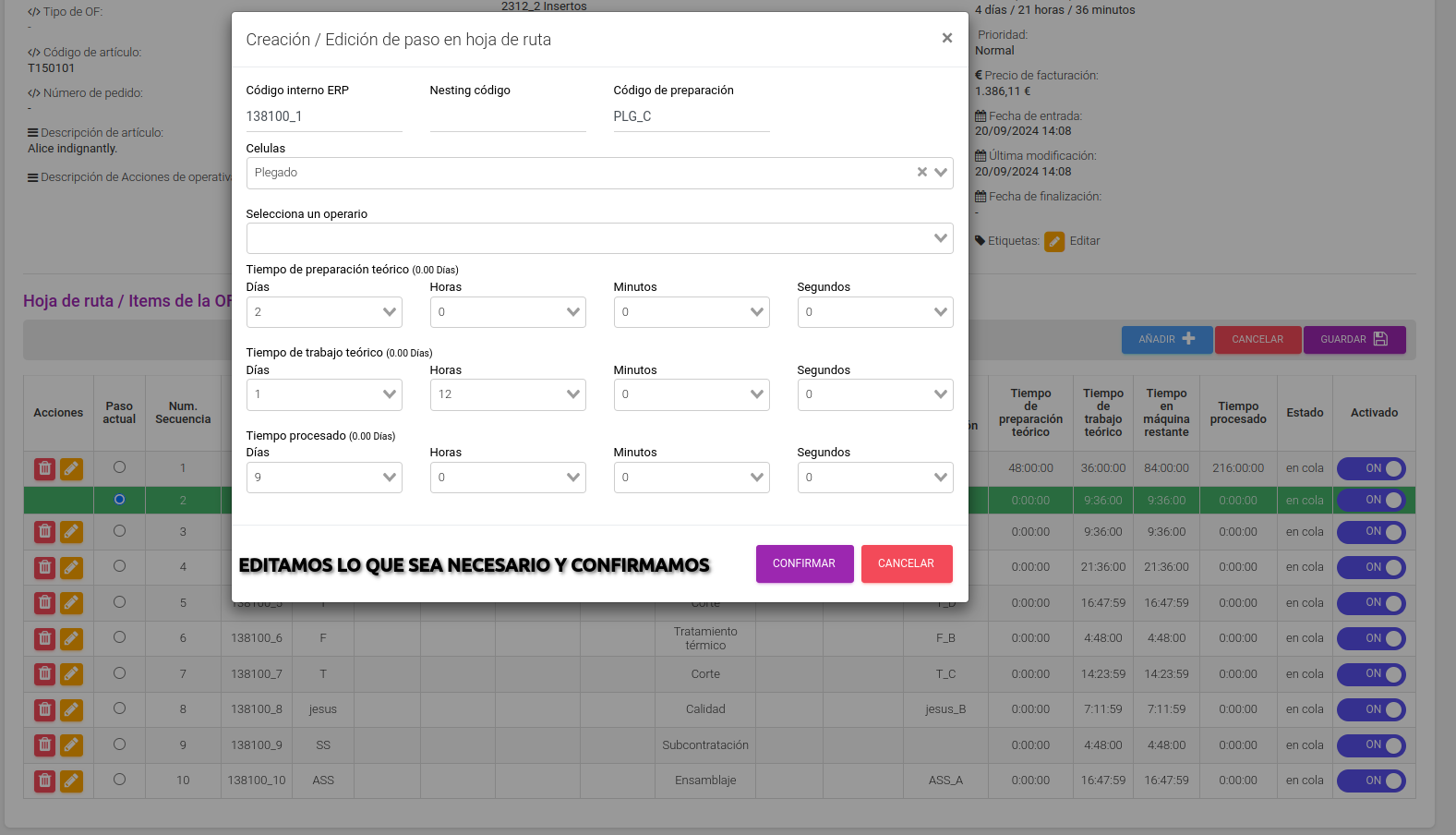Edit step 138100_6 pencil icon
Viewport: 1456px width, 835px height.
point(71,638)
